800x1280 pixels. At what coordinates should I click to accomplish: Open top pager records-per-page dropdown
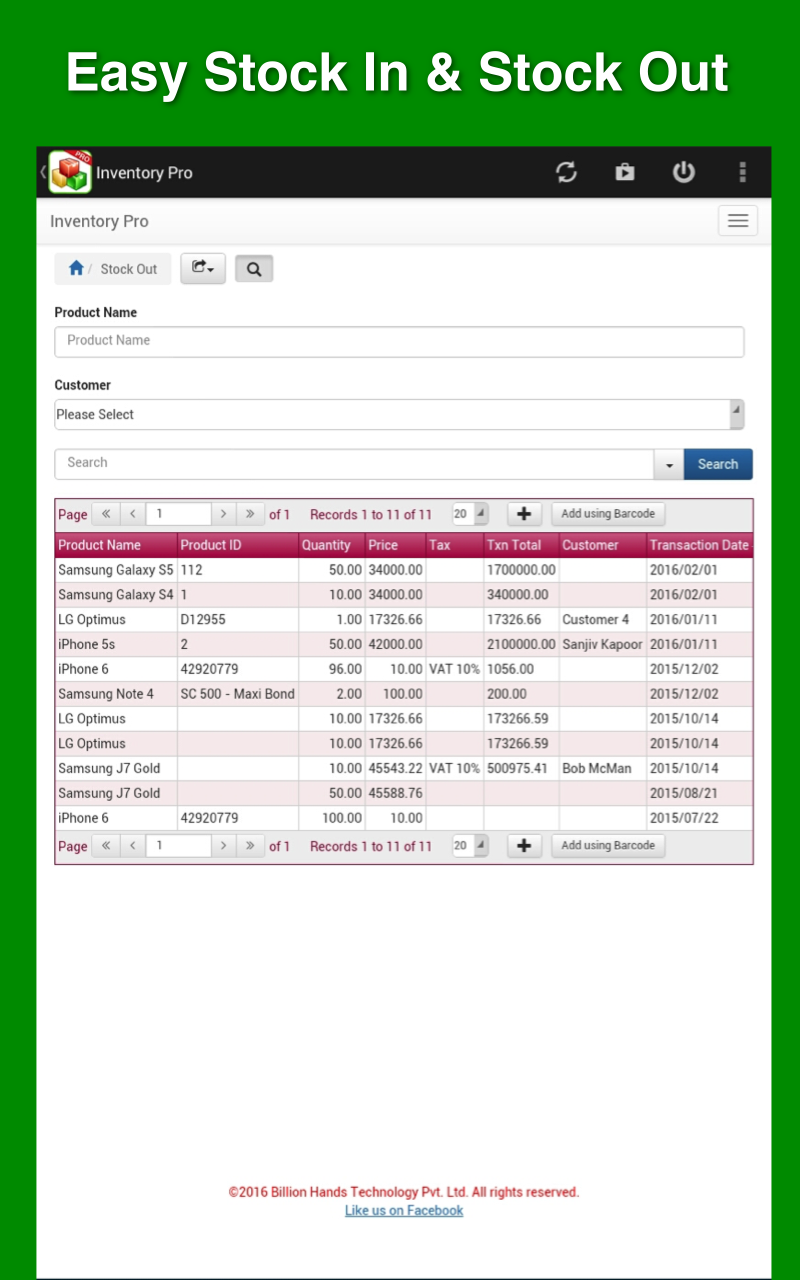[x=470, y=514]
